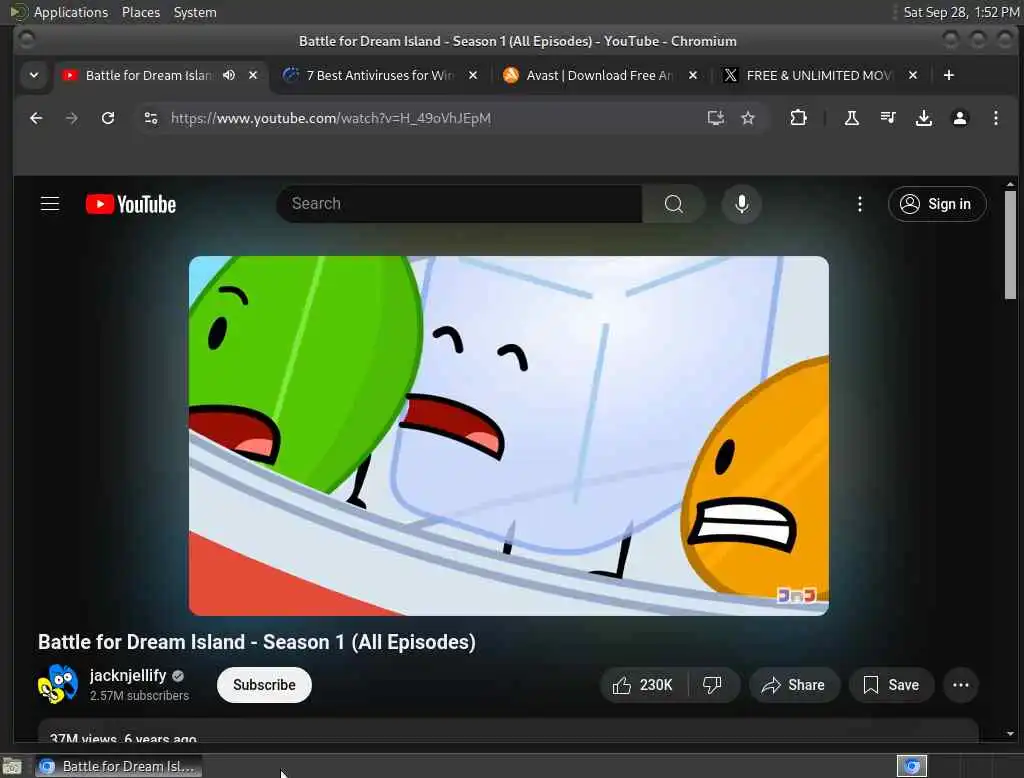The height and width of the screenshot is (778, 1024).
Task: Open the System menu
Action: coord(195,12)
